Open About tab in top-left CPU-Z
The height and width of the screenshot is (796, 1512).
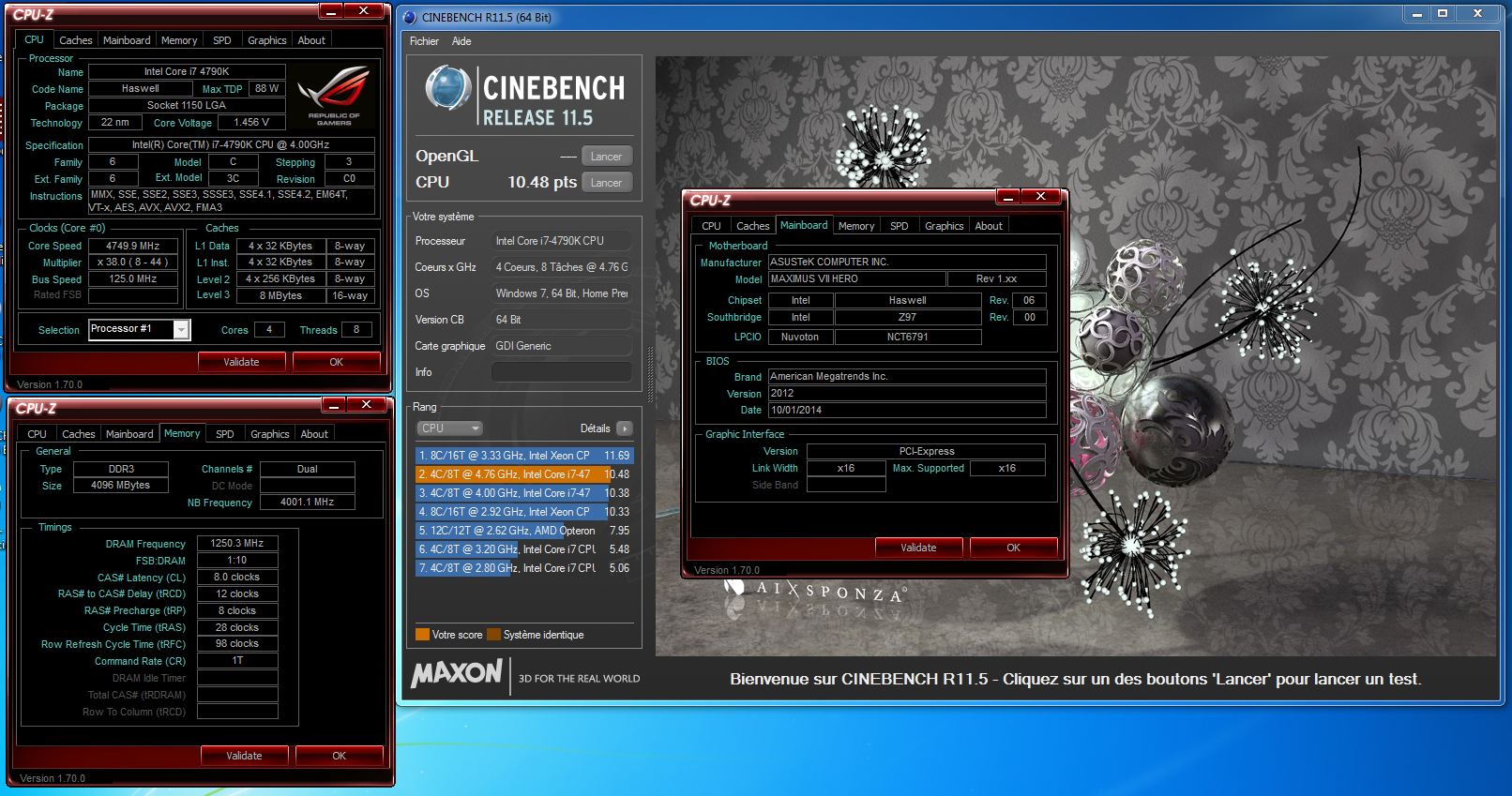(x=311, y=40)
